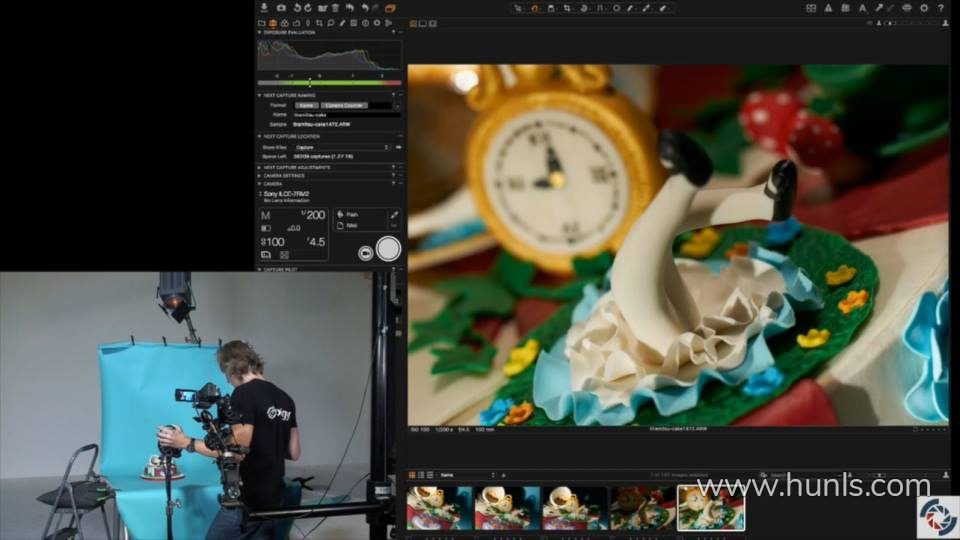Collapse the Camera panel
This screenshot has height=540, width=960.
(x=260, y=184)
